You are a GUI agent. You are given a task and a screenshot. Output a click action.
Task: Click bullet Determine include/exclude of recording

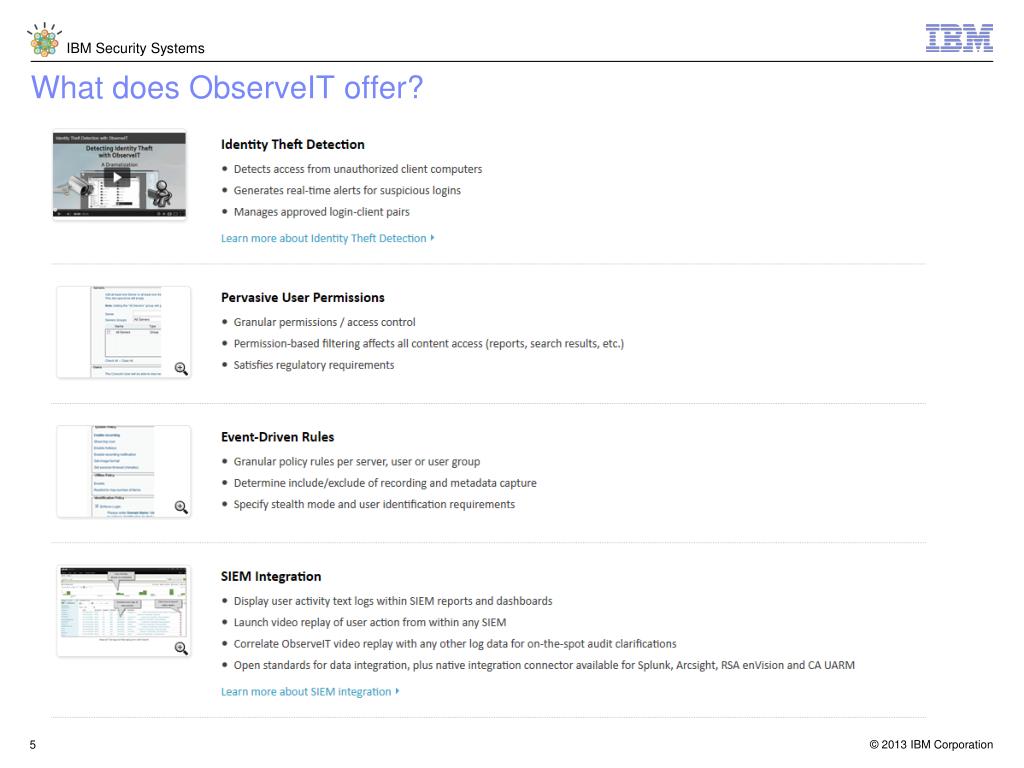[385, 483]
